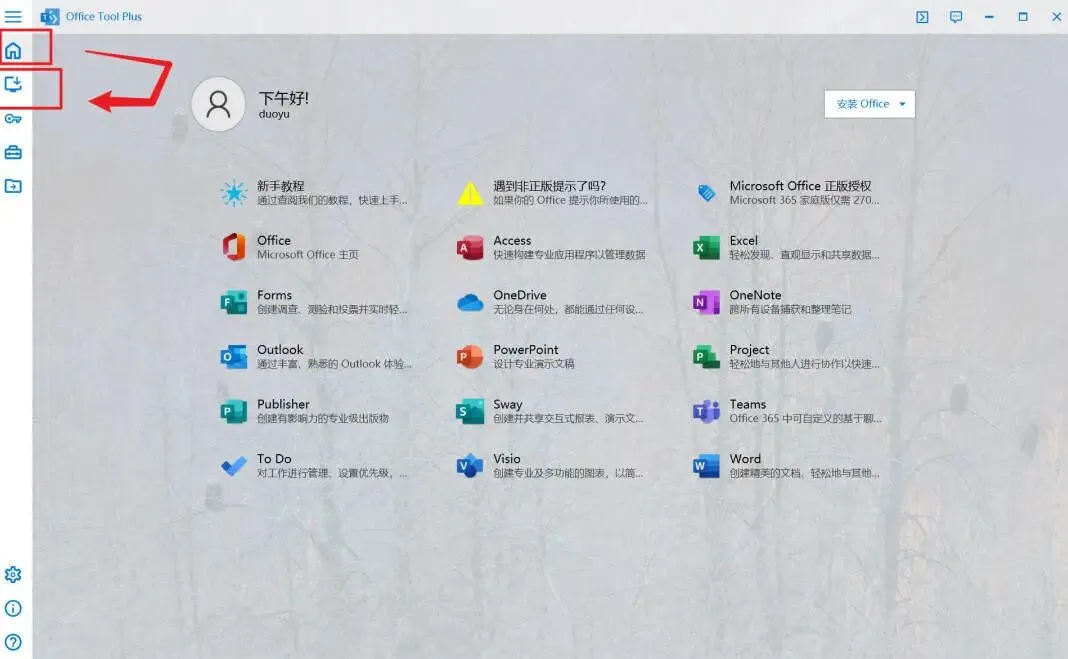Click the Outlook app icon
The height and width of the screenshot is (659, 1068).
234,356
